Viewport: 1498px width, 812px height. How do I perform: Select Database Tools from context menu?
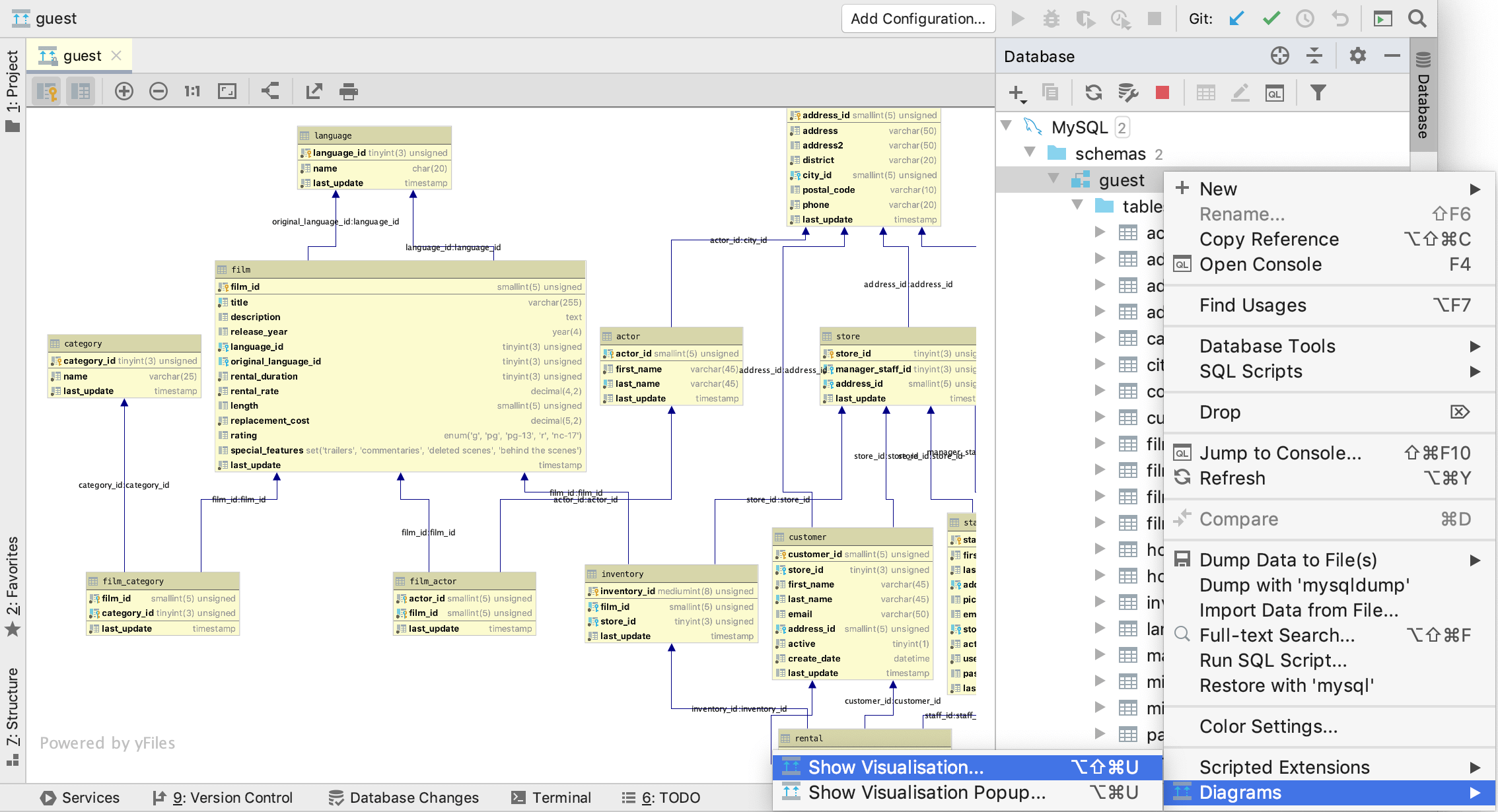click(1265, 345)
